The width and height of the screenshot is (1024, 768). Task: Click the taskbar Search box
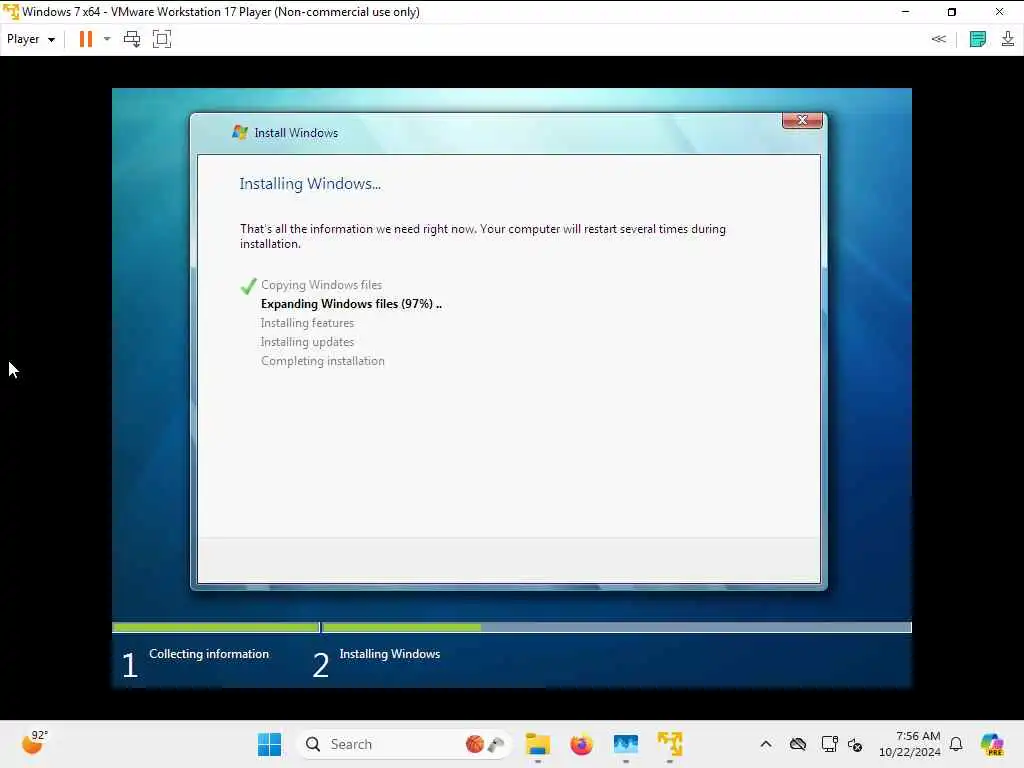tap(404, 744)
